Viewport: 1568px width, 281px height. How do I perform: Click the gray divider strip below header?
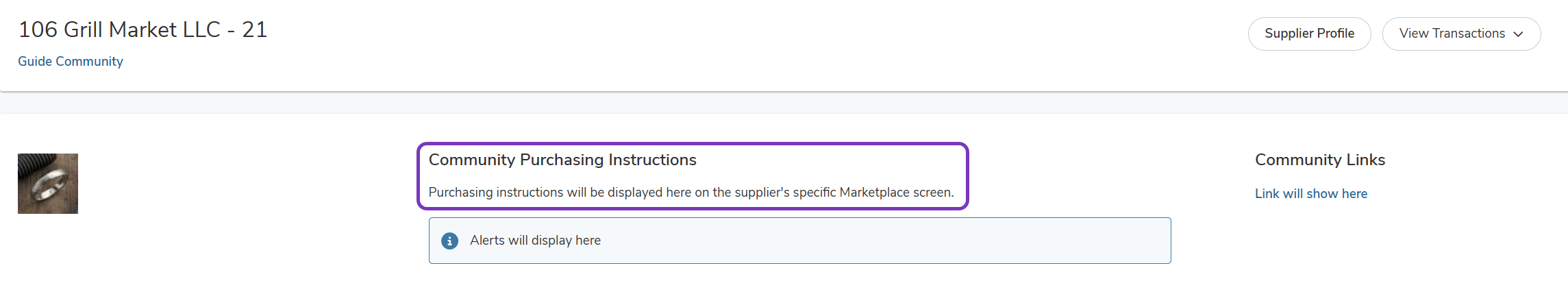[784, 103]
